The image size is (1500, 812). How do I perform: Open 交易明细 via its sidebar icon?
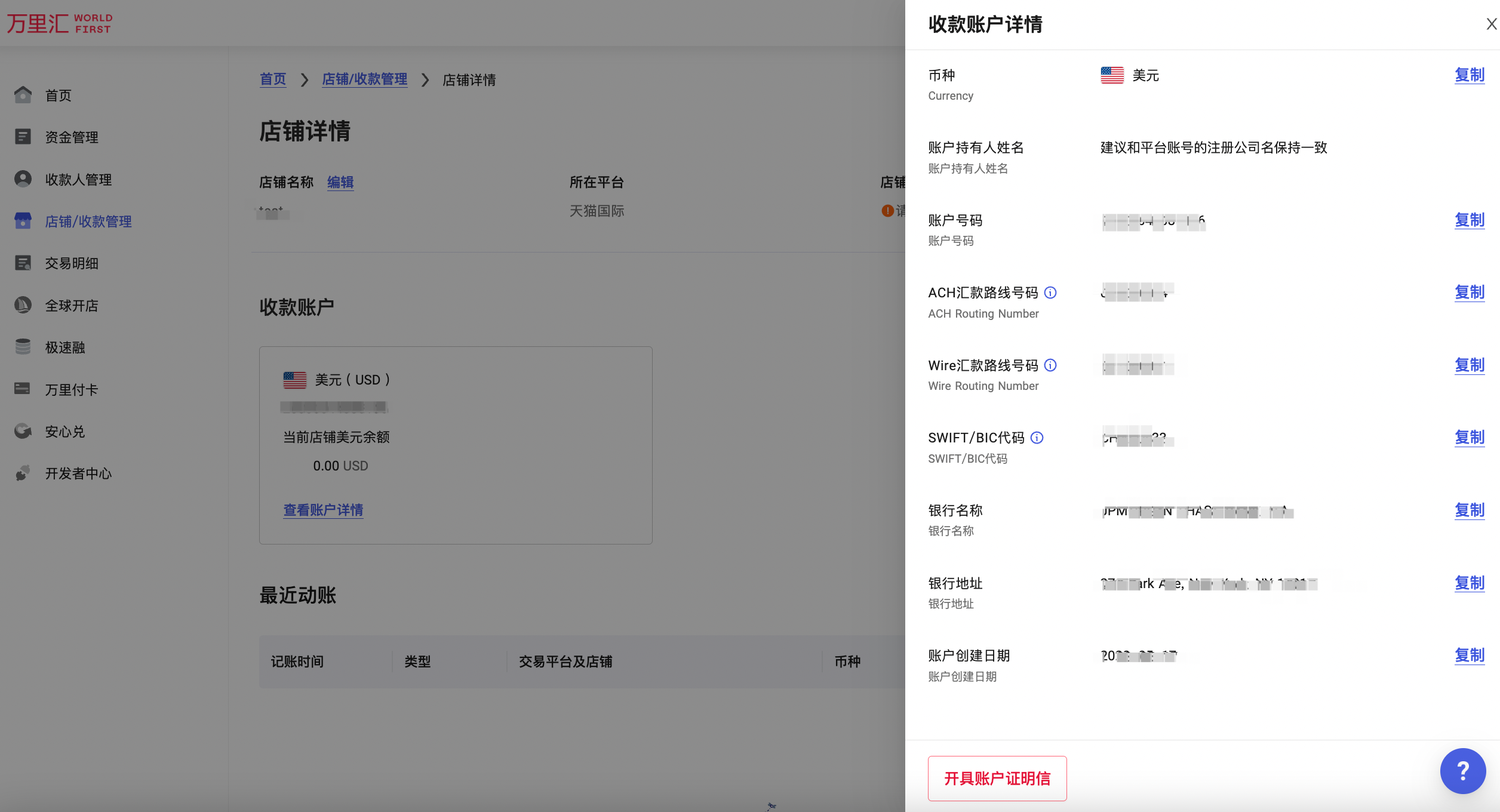(23, 263)
